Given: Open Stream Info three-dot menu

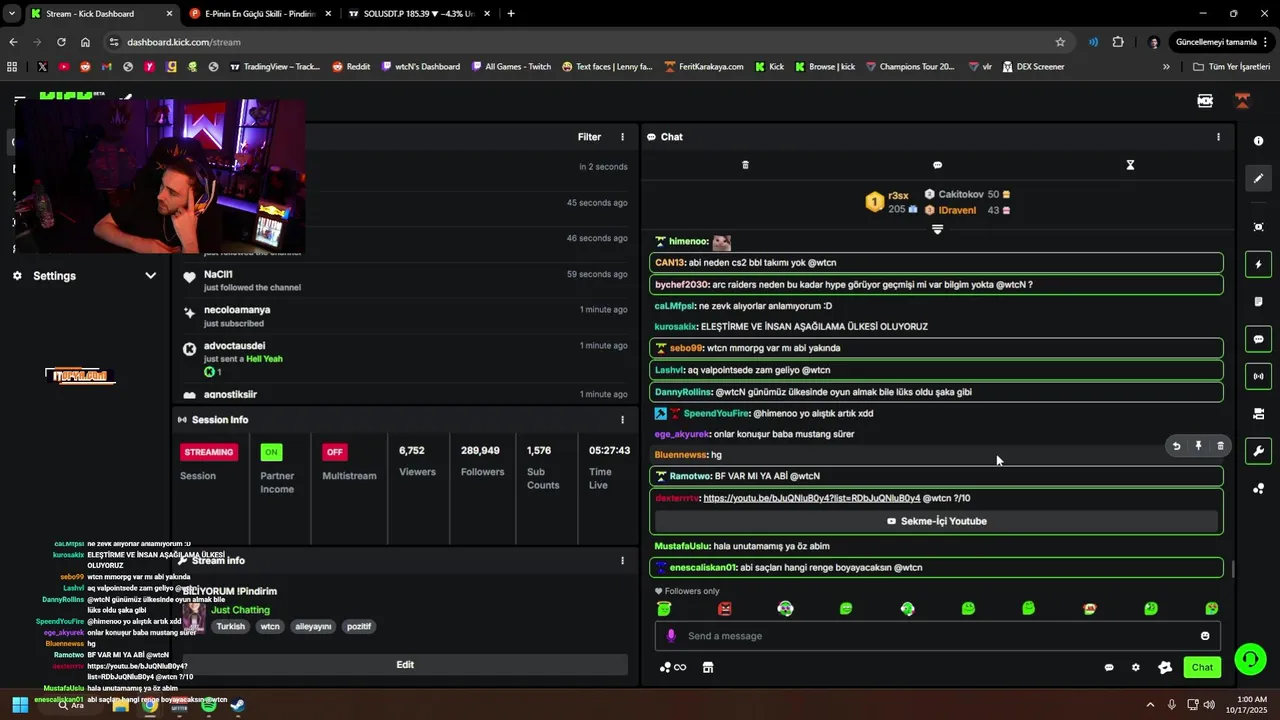Looking at the screenshot, I should pos(622,561).
